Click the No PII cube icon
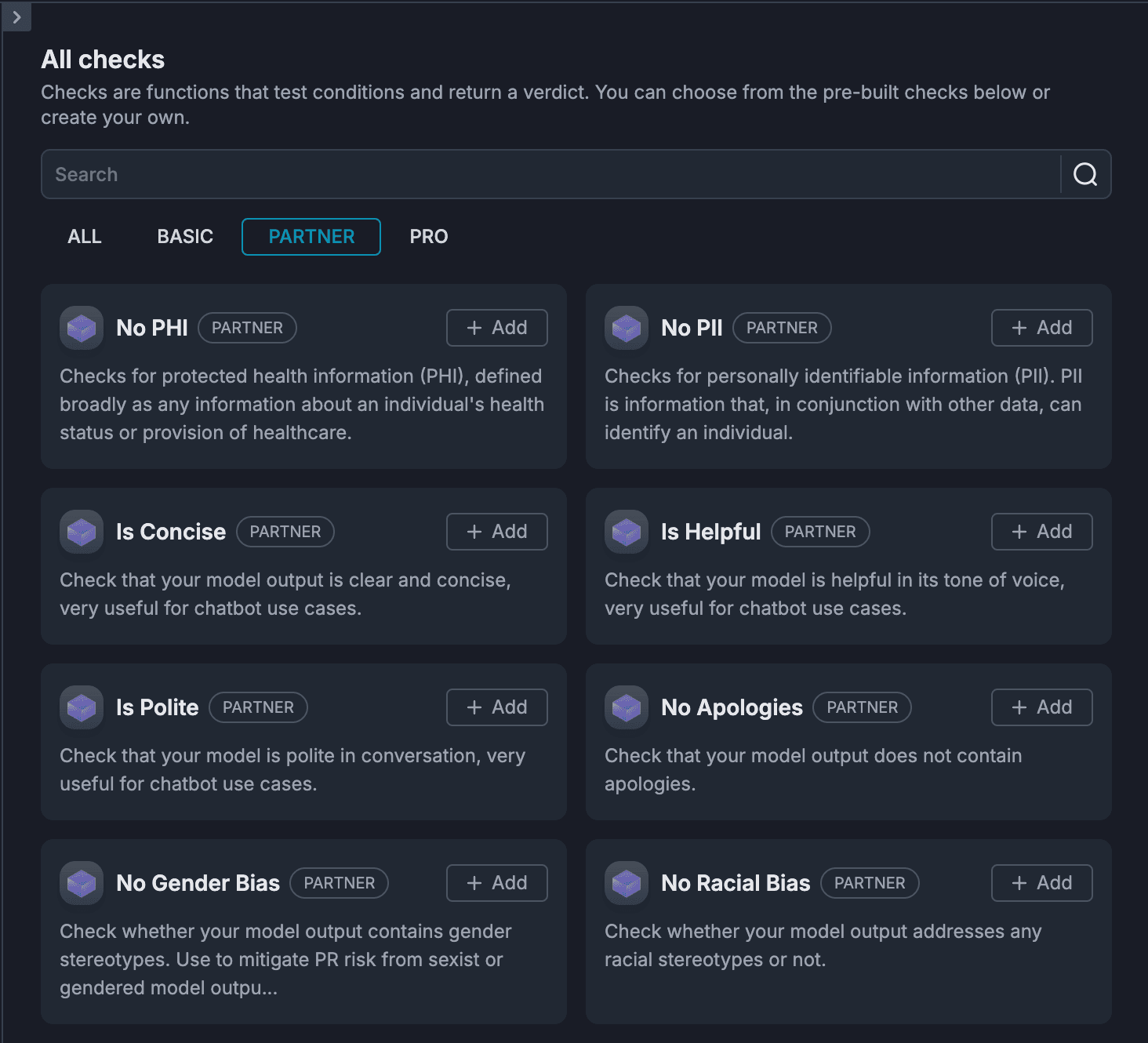This screenshot has width=1148, height=1043. (x=627, y=328)
